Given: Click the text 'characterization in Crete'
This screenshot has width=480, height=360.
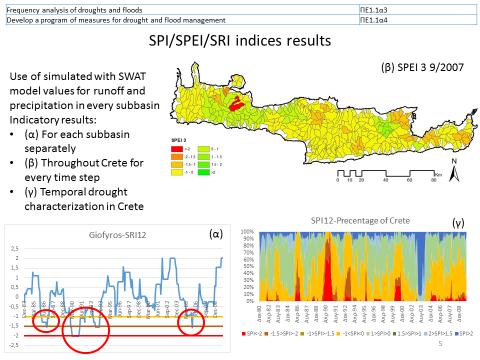Looking at the screenshot, I should coord(84,206).
